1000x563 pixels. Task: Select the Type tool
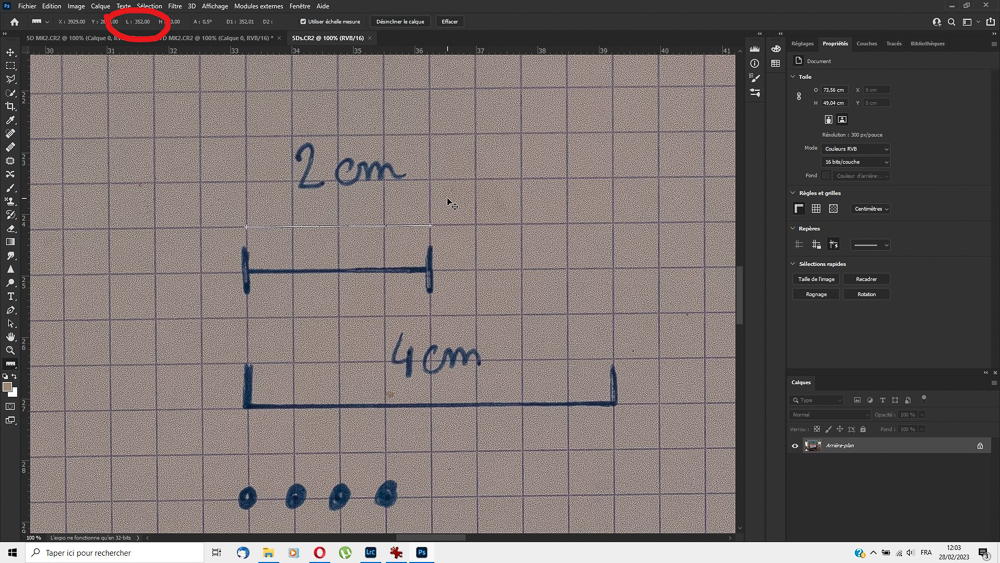(10, 296)
